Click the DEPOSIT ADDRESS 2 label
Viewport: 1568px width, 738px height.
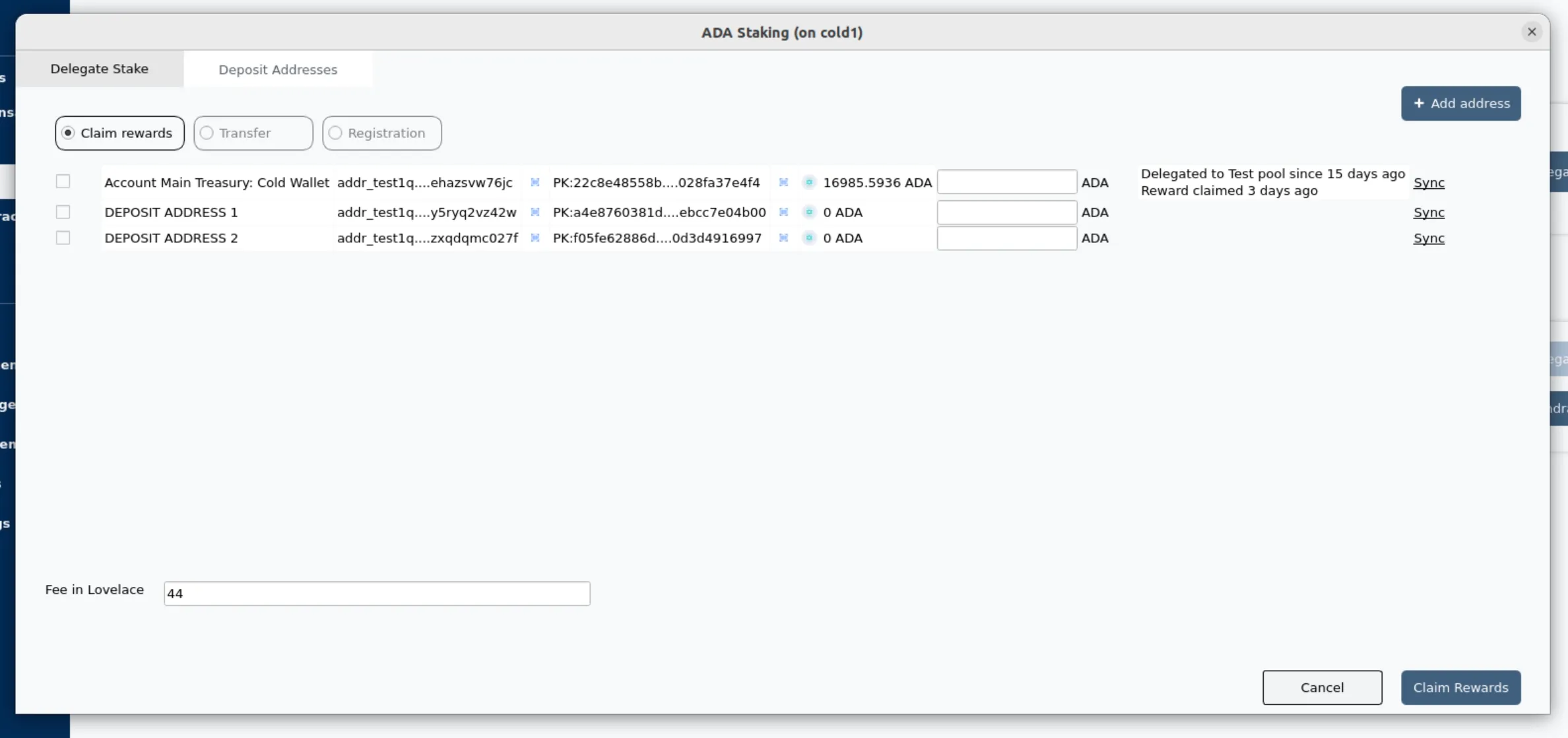point(171,238)
